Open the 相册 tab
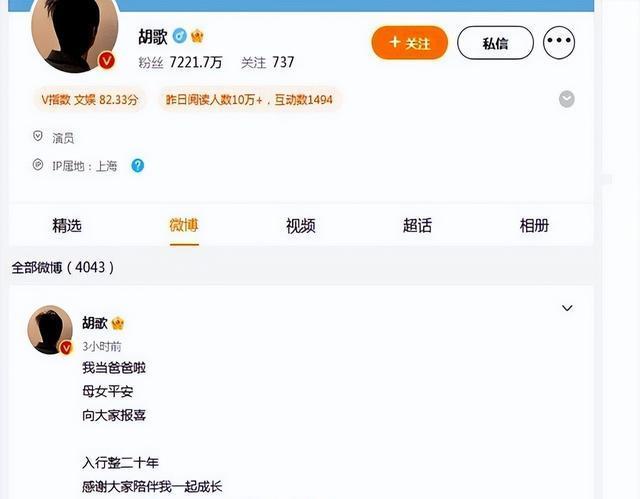This screenshot has width=640, height=499. [534, 226]
